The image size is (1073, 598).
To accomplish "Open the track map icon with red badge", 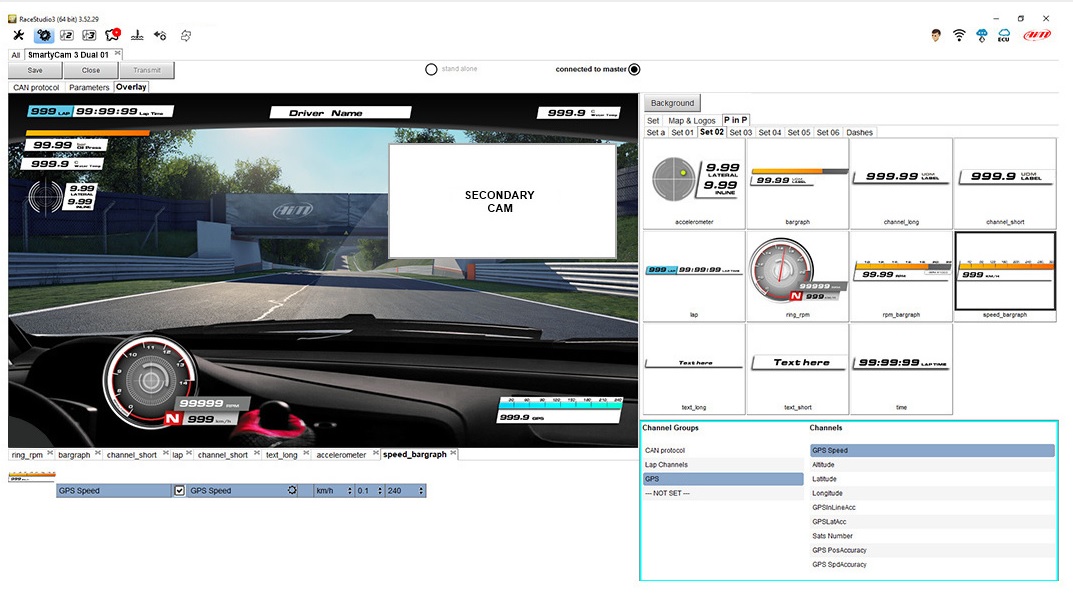I will coord(112,35).
